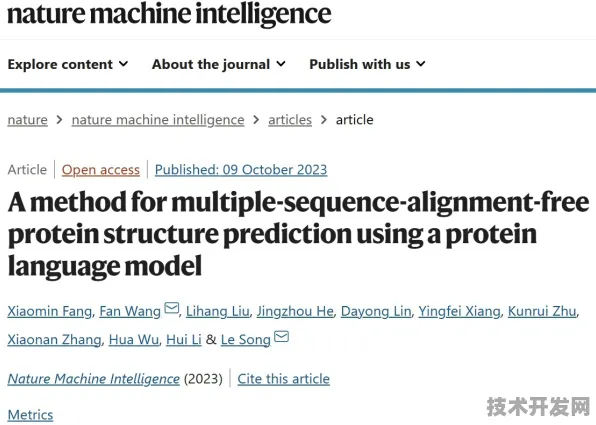This screenshot has width=596, height=425.
Task: Expand the Explore content dropdown
Action: pos(68,64)
